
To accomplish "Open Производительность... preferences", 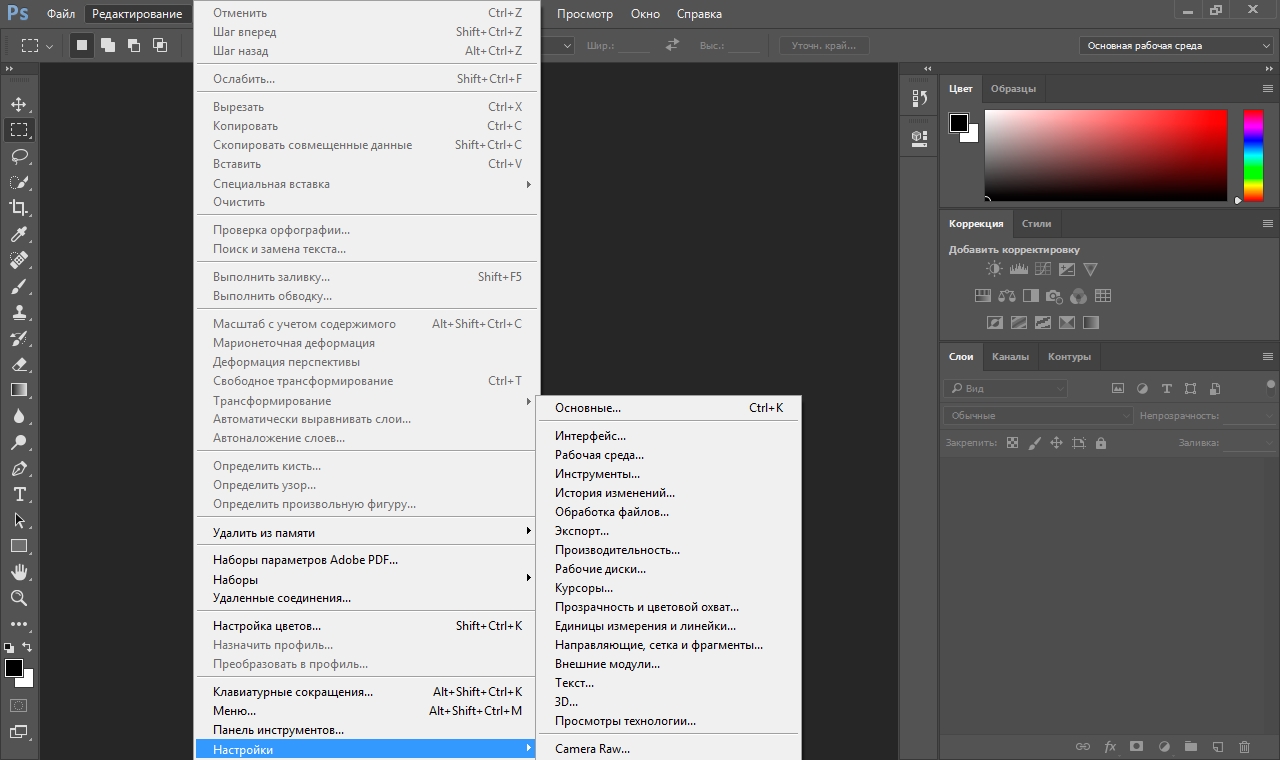I will coord(617,550).
